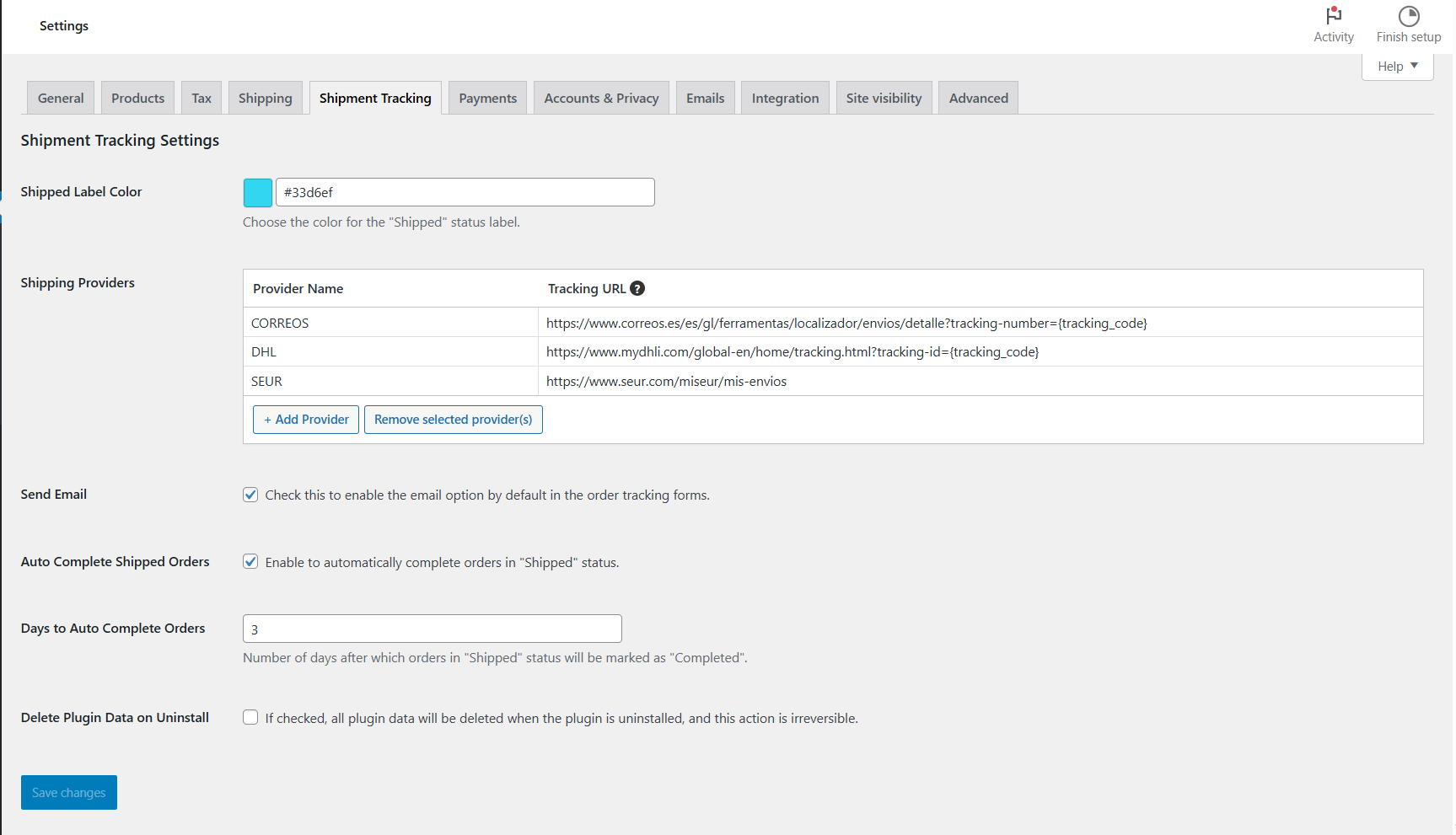Viewport: 1456px width, 835px height.
Task: Open the Products tab
Action: click(138, 98)
